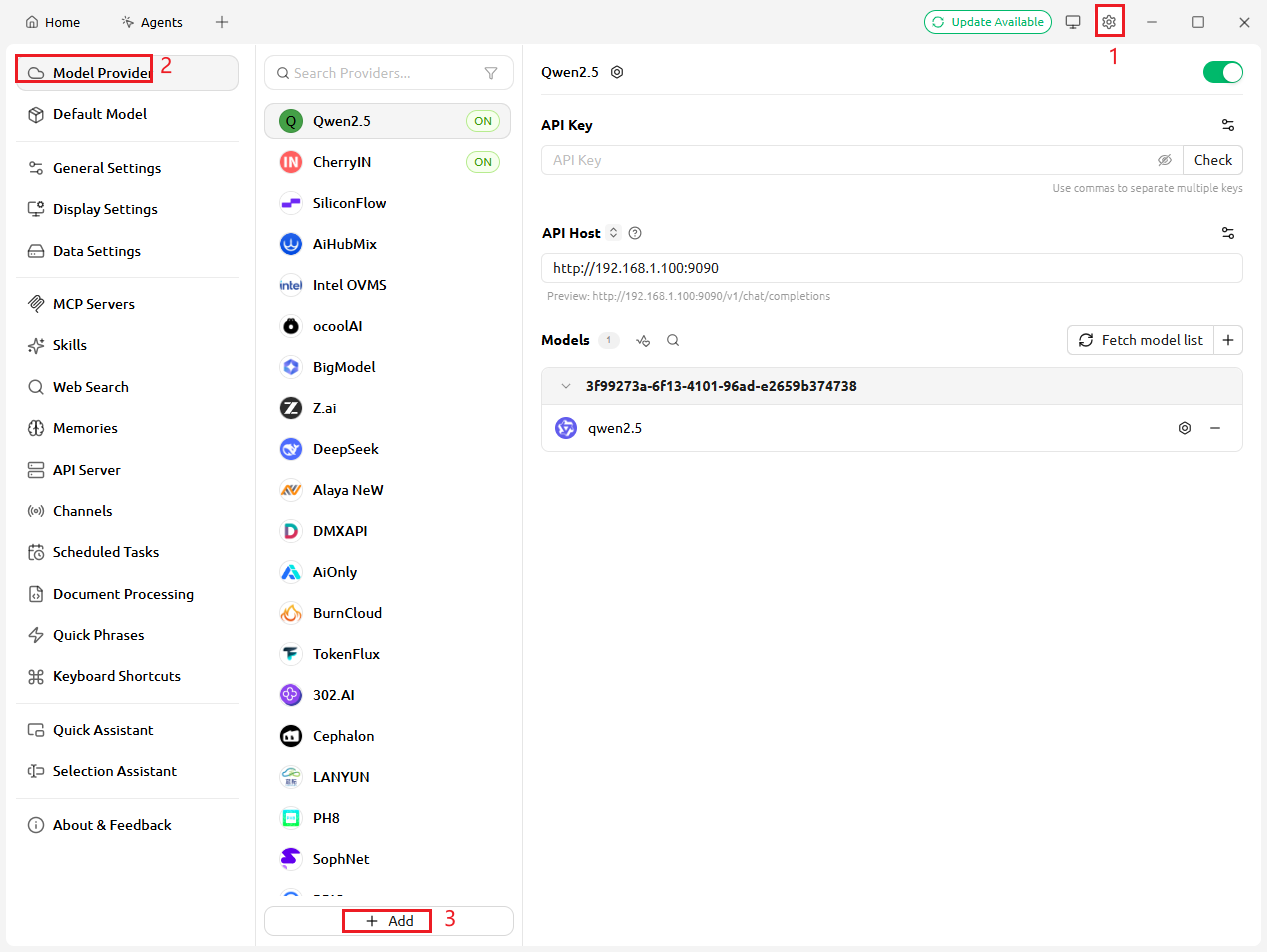
Task: Select the SiliconFlow provider icon
Action: 291,203
